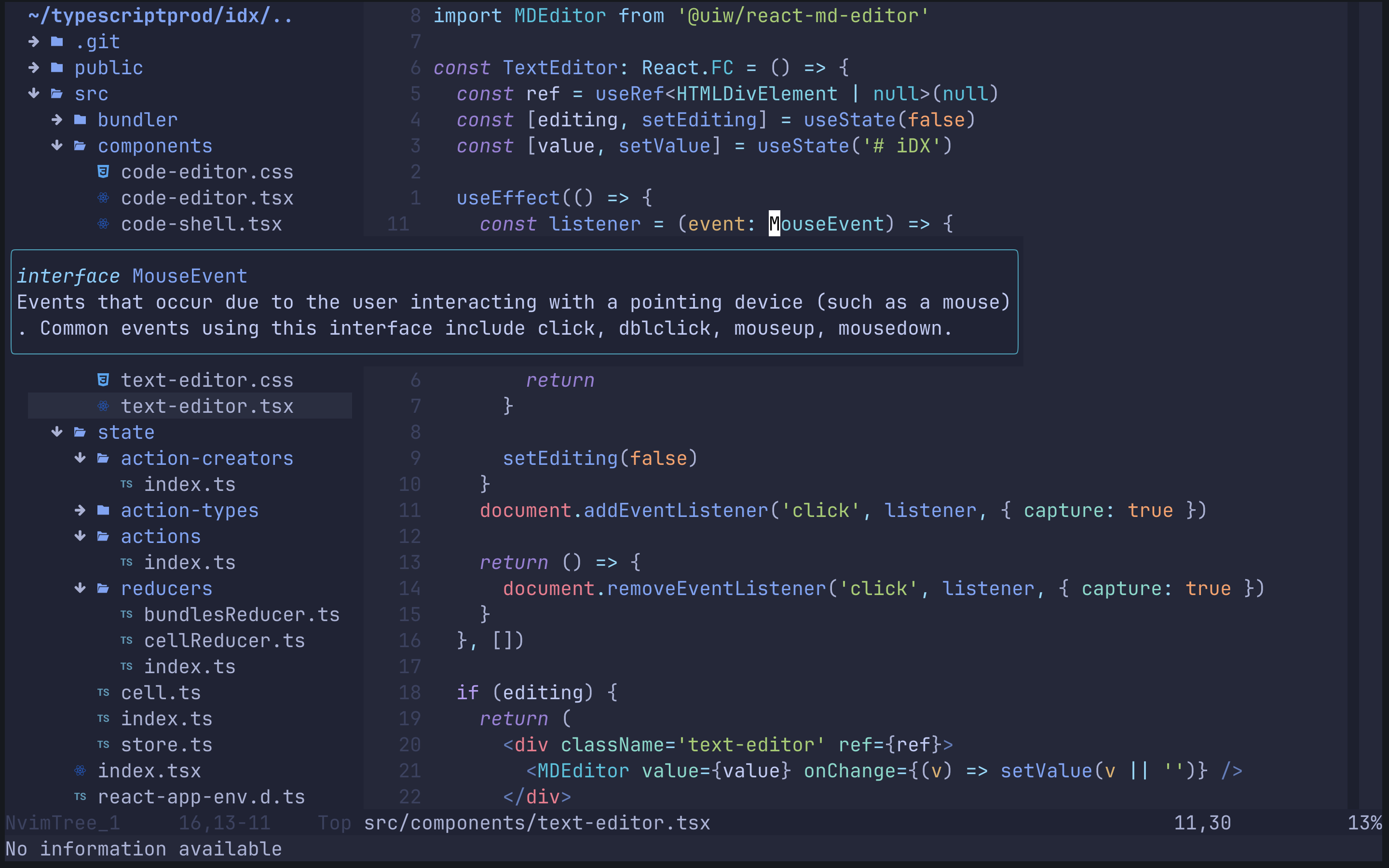Collapse the state folder arrow
The height and width of the screenshot is (868, 1389).
57,432
